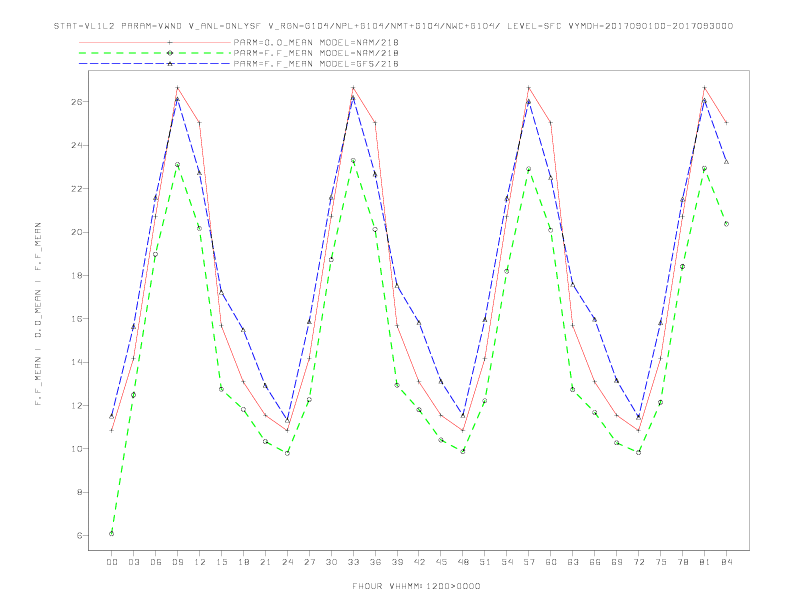The height and width of the screenshot is (612, 792).
Task: Click legend entry PARM=O.O_MEAN MODEL=NAM/218
Action: click(316, 42)
